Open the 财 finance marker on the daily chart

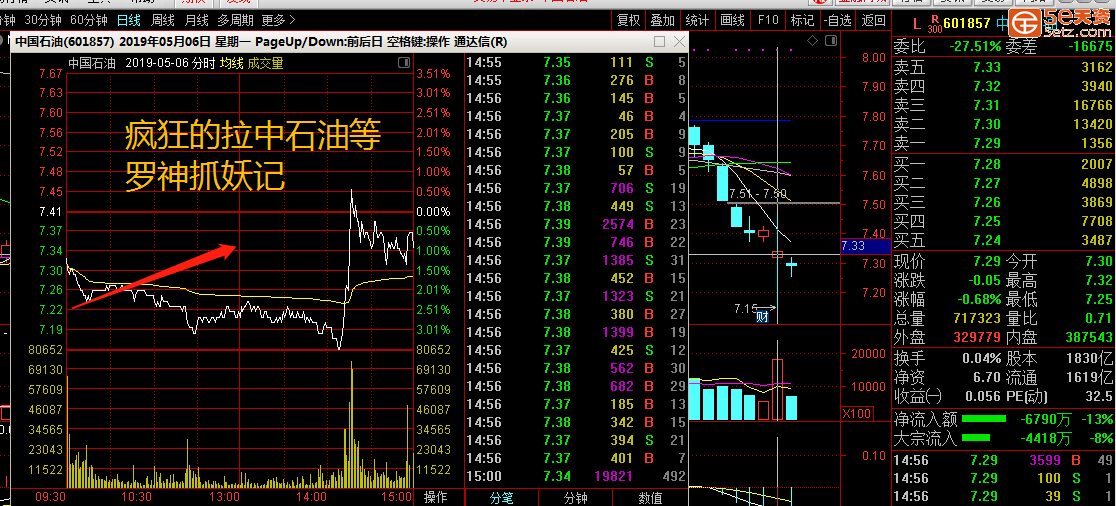(x=762, y=317)
